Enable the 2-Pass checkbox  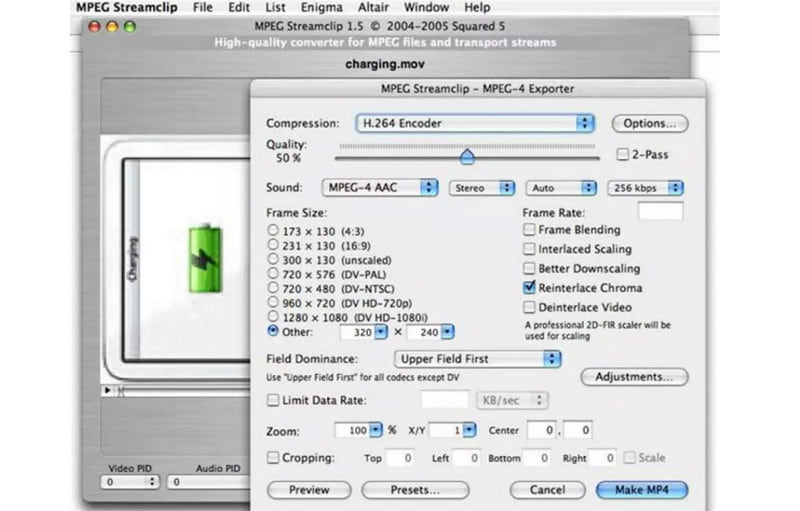[623, 155]
